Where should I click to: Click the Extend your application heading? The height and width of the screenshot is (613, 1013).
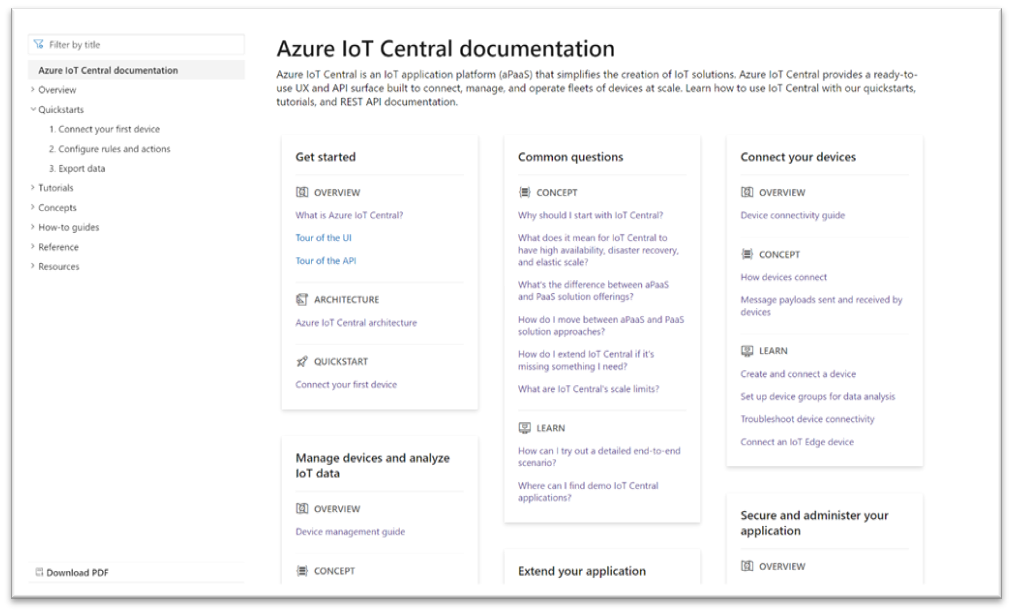click(x=582, y=571)
